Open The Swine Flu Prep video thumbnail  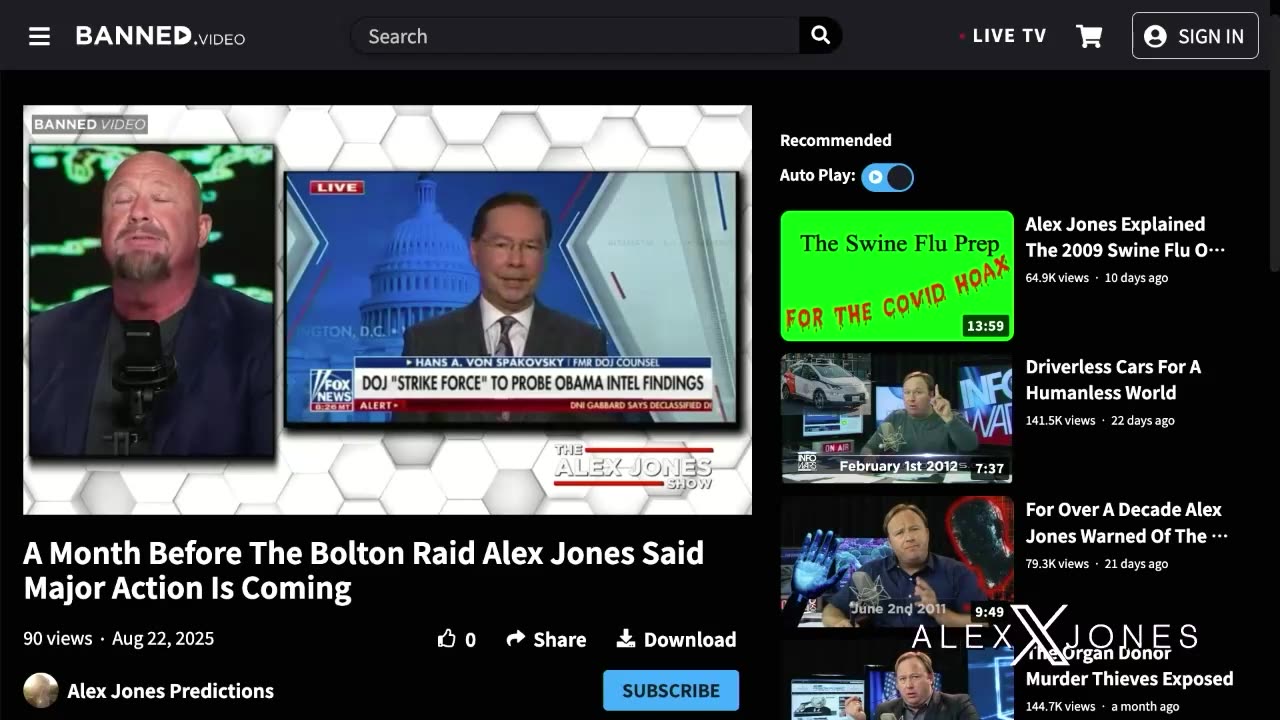(897, 276)
